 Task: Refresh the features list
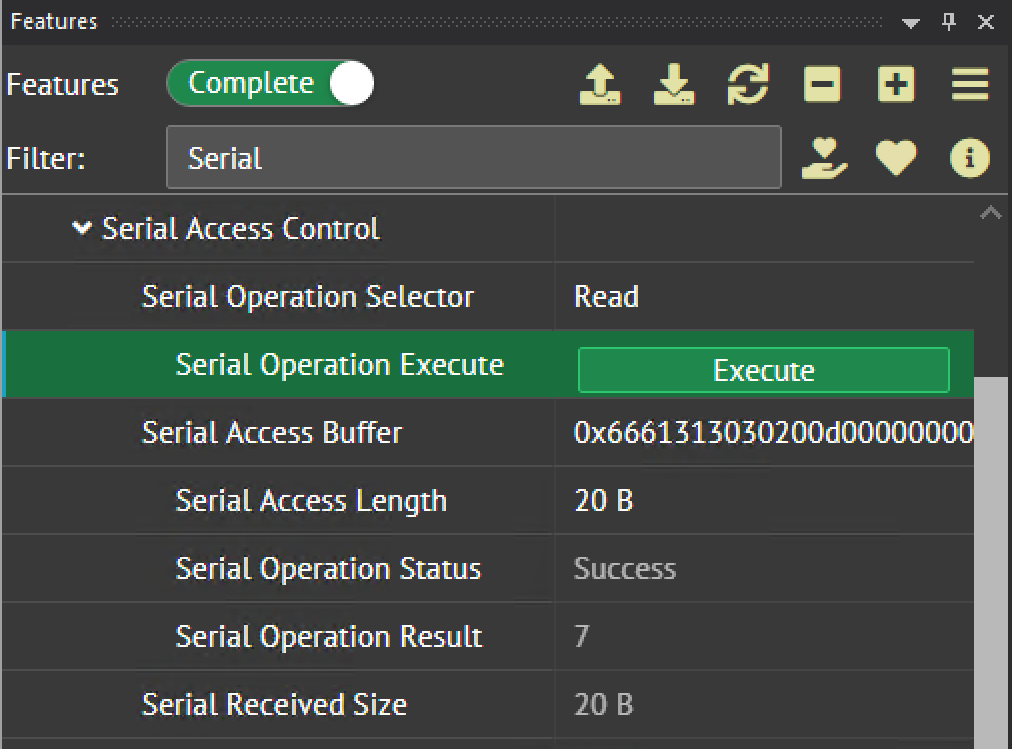(x=748, y=85)
